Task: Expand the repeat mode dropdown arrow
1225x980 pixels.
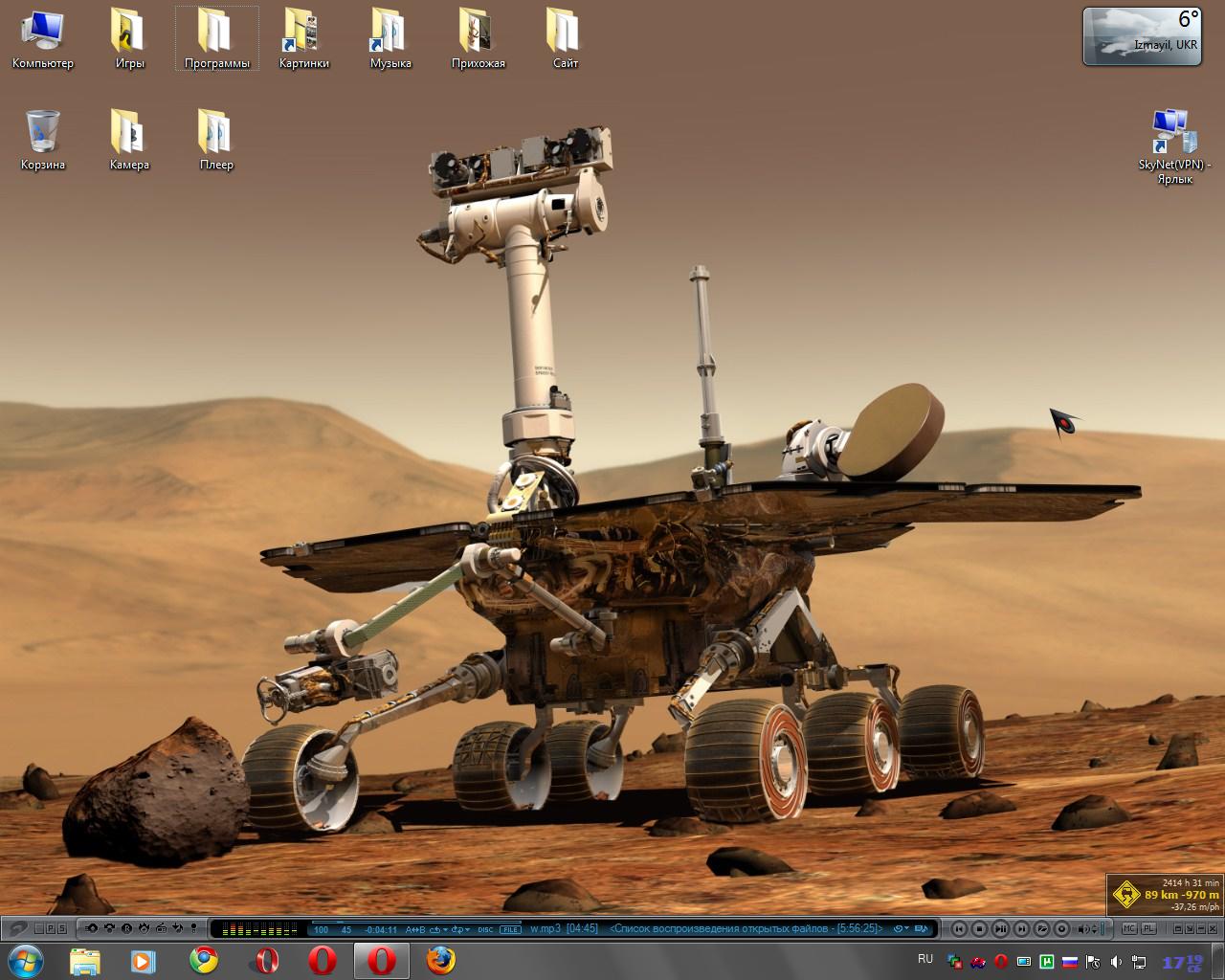Action: click(x=445, y=929)
